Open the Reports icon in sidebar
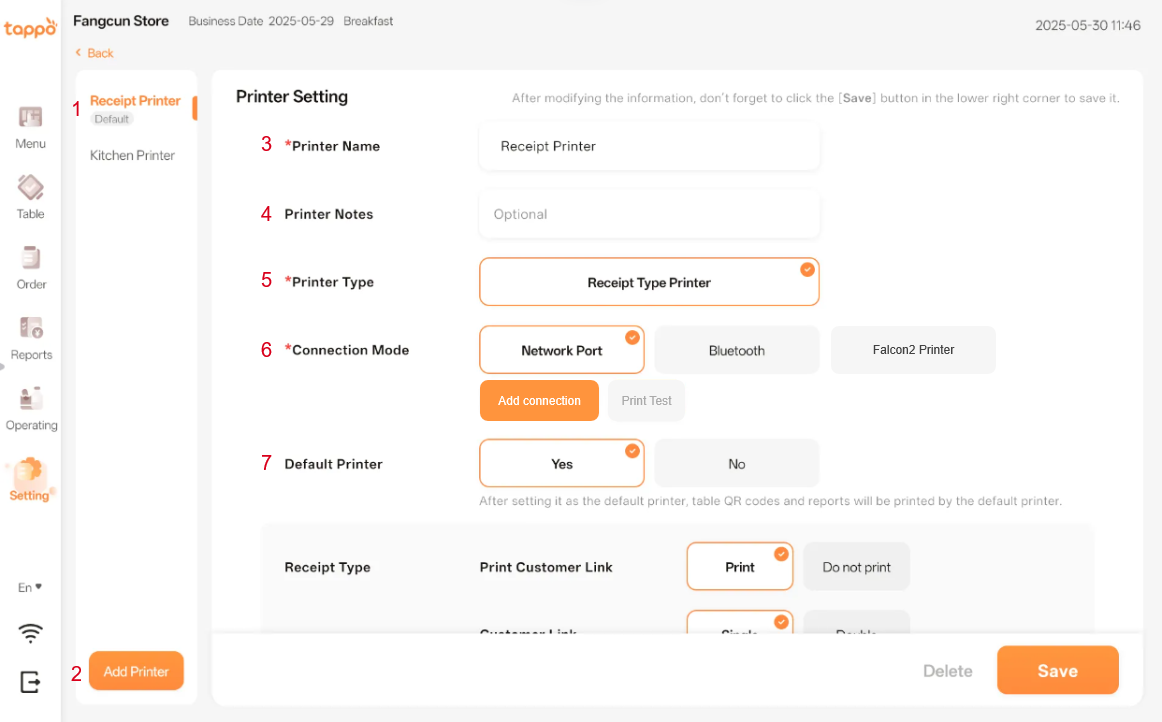 pos(30,328)
